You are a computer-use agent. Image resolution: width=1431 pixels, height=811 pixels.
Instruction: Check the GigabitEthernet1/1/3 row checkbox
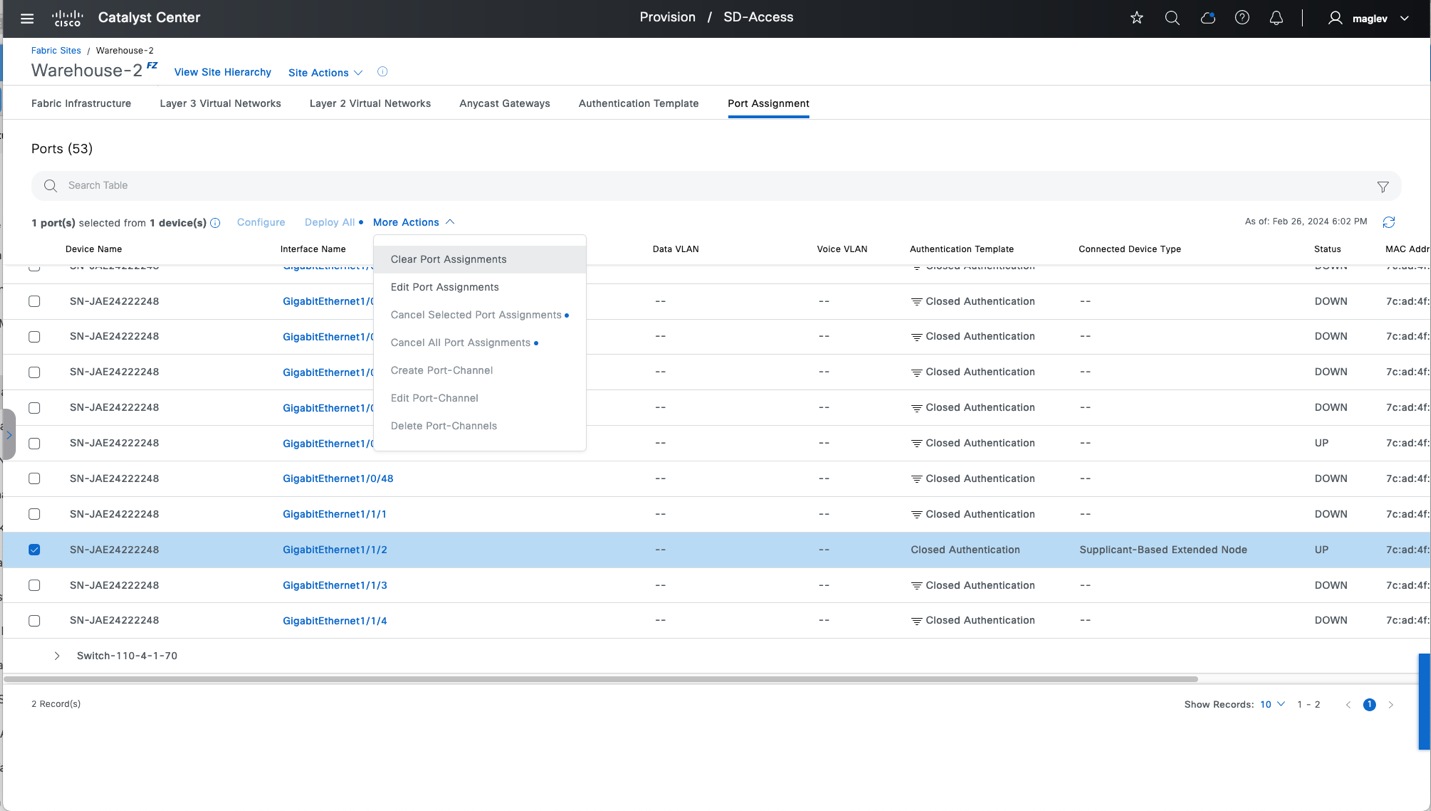[34, 585]
